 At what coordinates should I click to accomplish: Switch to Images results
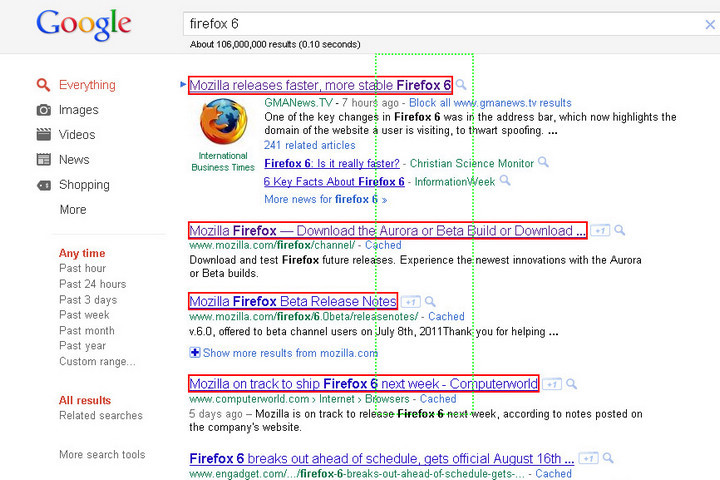79,110
